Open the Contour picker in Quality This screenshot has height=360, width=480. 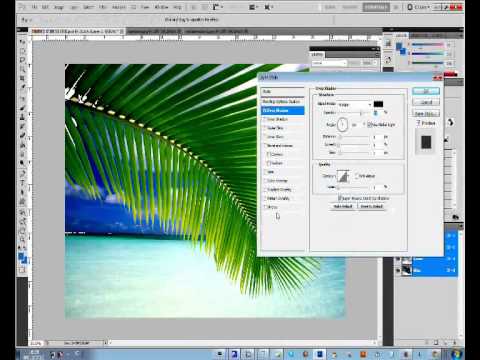pos(343,176)
